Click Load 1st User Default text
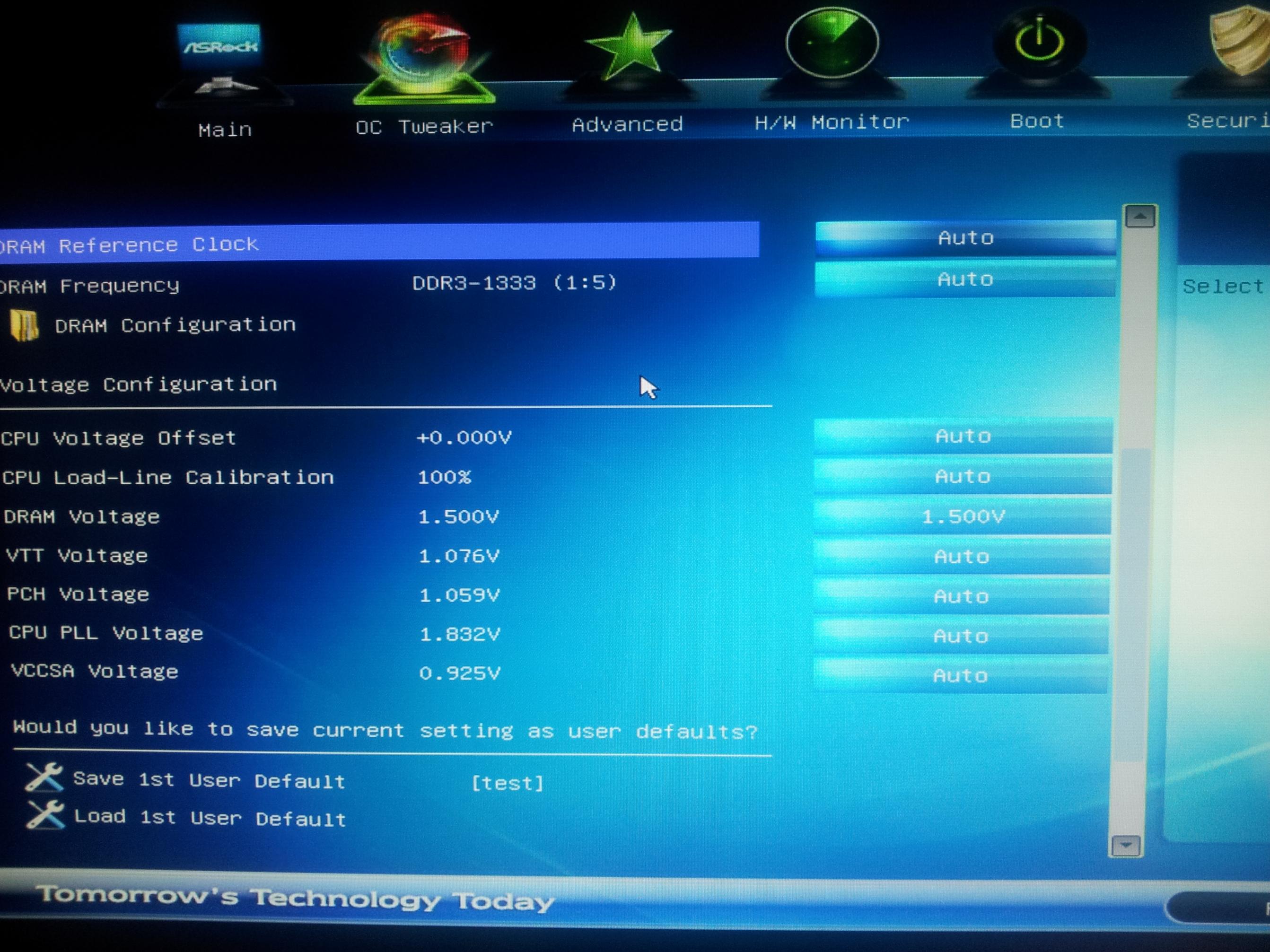 (210, 818)
